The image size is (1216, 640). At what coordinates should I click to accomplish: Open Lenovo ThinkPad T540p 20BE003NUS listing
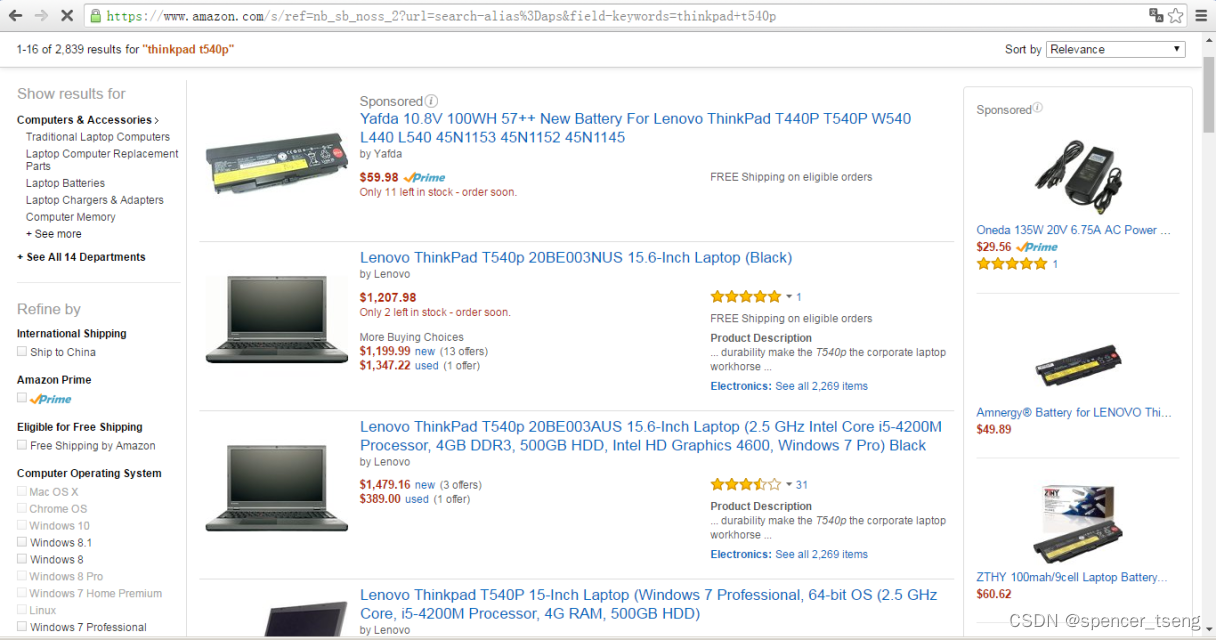[576, 257]
